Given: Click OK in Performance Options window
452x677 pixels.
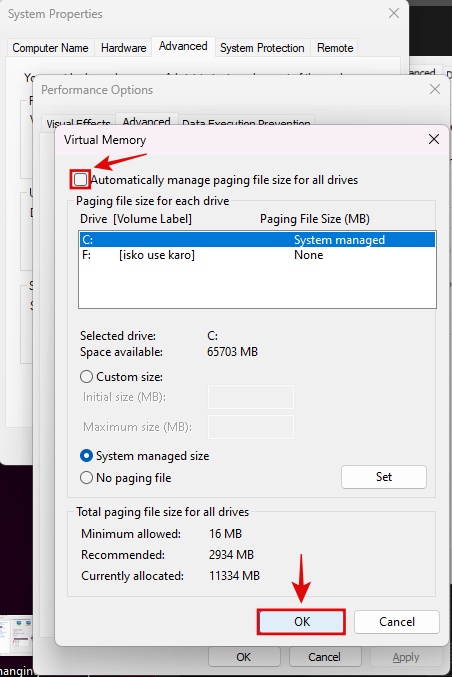Looking at the screenshot, I should click(x=243, y=657).
